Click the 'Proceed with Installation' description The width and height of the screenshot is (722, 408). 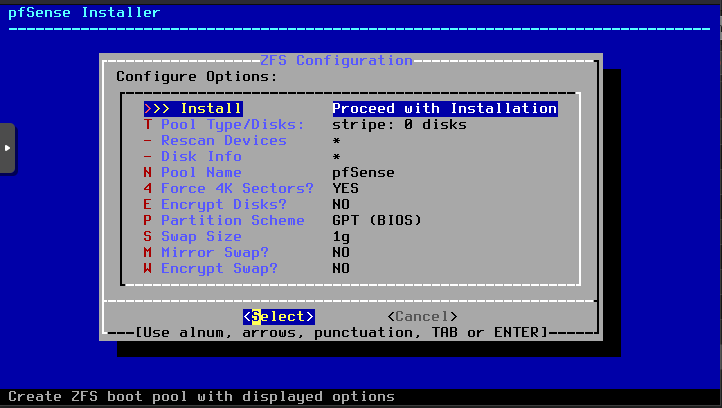444,108
